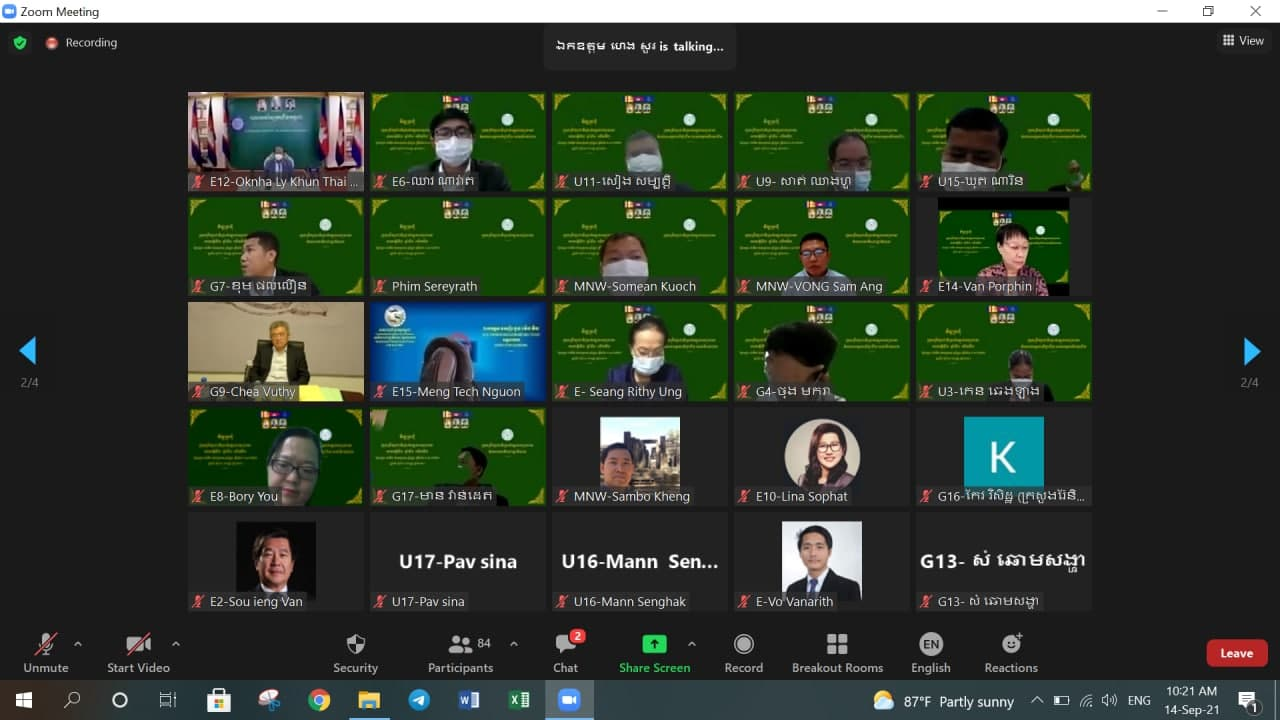Open the Chat panel
The width and height of the screenshot is (1280, 720).
point(566,644)
